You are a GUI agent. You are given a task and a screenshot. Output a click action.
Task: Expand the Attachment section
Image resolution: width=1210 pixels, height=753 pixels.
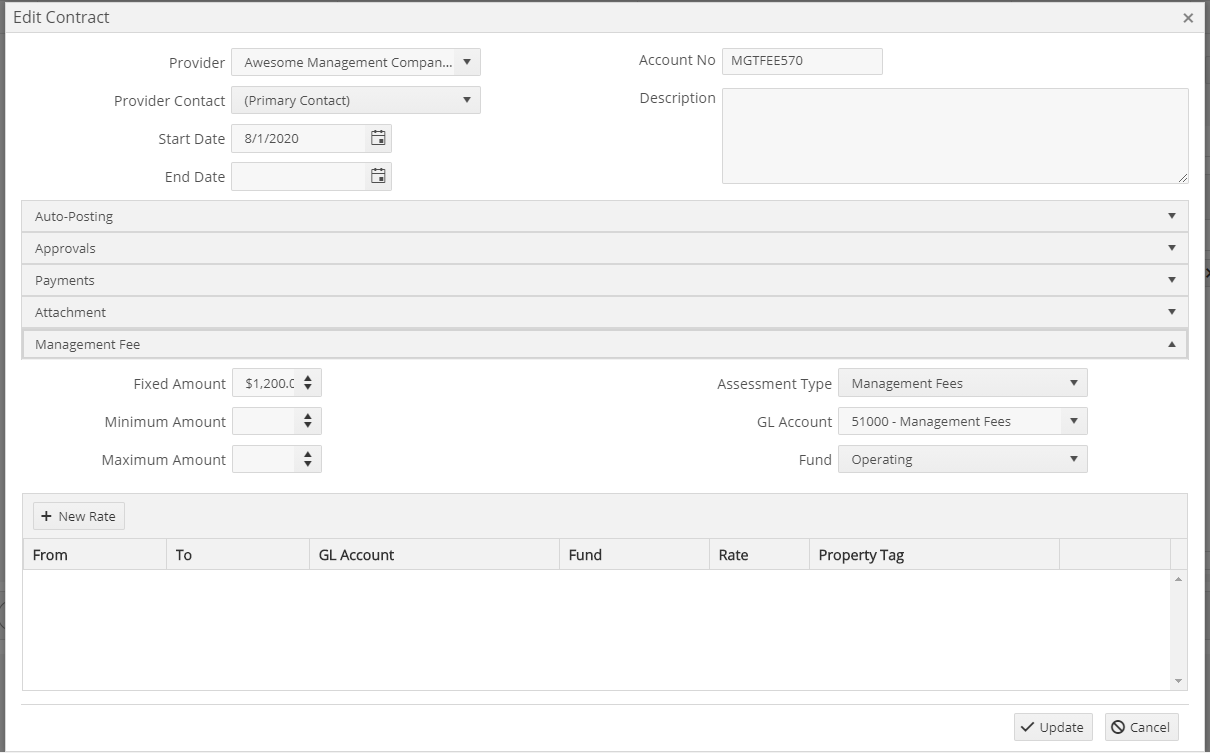tap(605, 312)
